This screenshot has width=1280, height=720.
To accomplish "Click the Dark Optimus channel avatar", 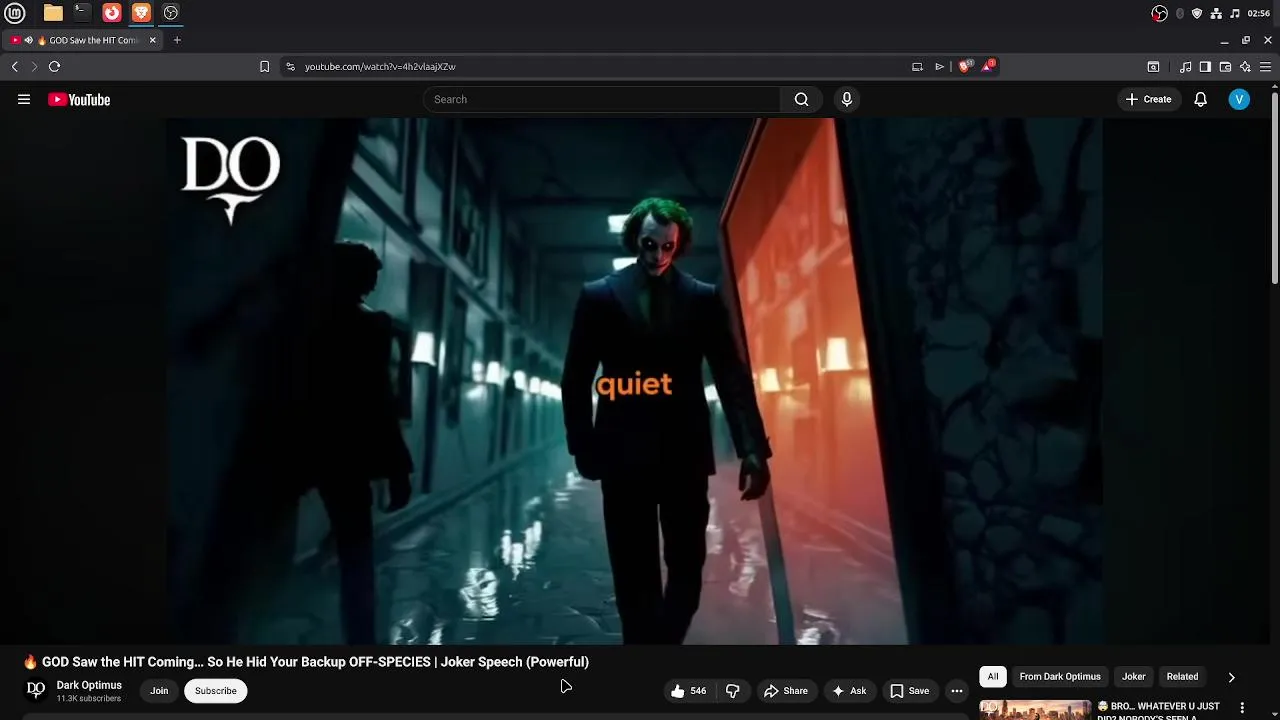I will (36, 690).
